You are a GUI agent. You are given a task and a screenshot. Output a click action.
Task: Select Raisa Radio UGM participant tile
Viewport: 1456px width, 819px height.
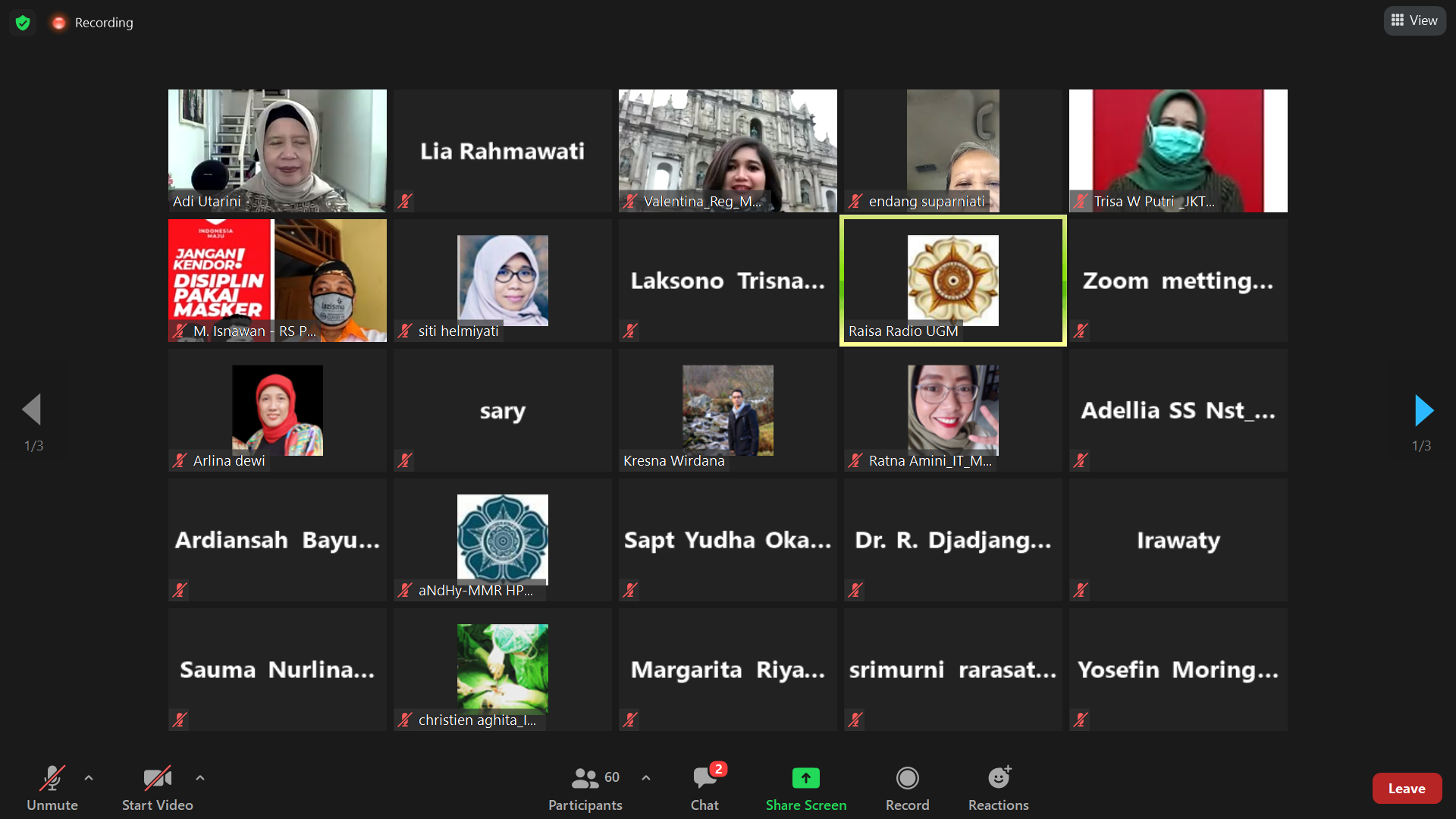(x=953, y=279)
